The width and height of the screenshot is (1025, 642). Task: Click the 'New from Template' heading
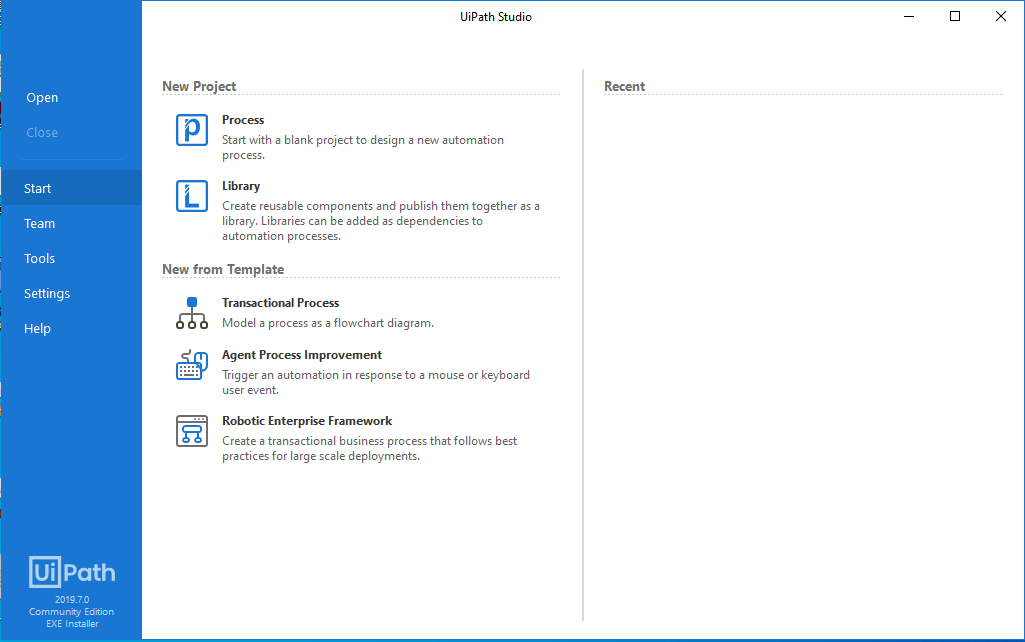tap(223, 269)
